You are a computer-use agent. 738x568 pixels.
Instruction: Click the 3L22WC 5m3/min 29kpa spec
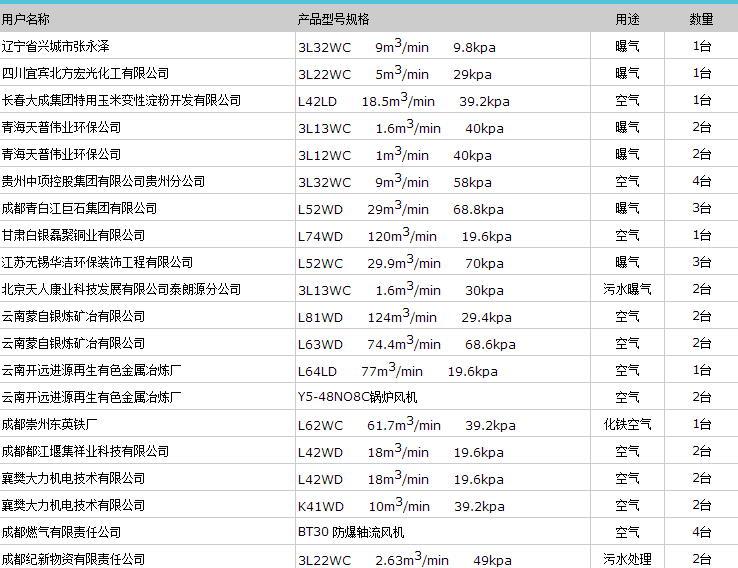point(395,73)
